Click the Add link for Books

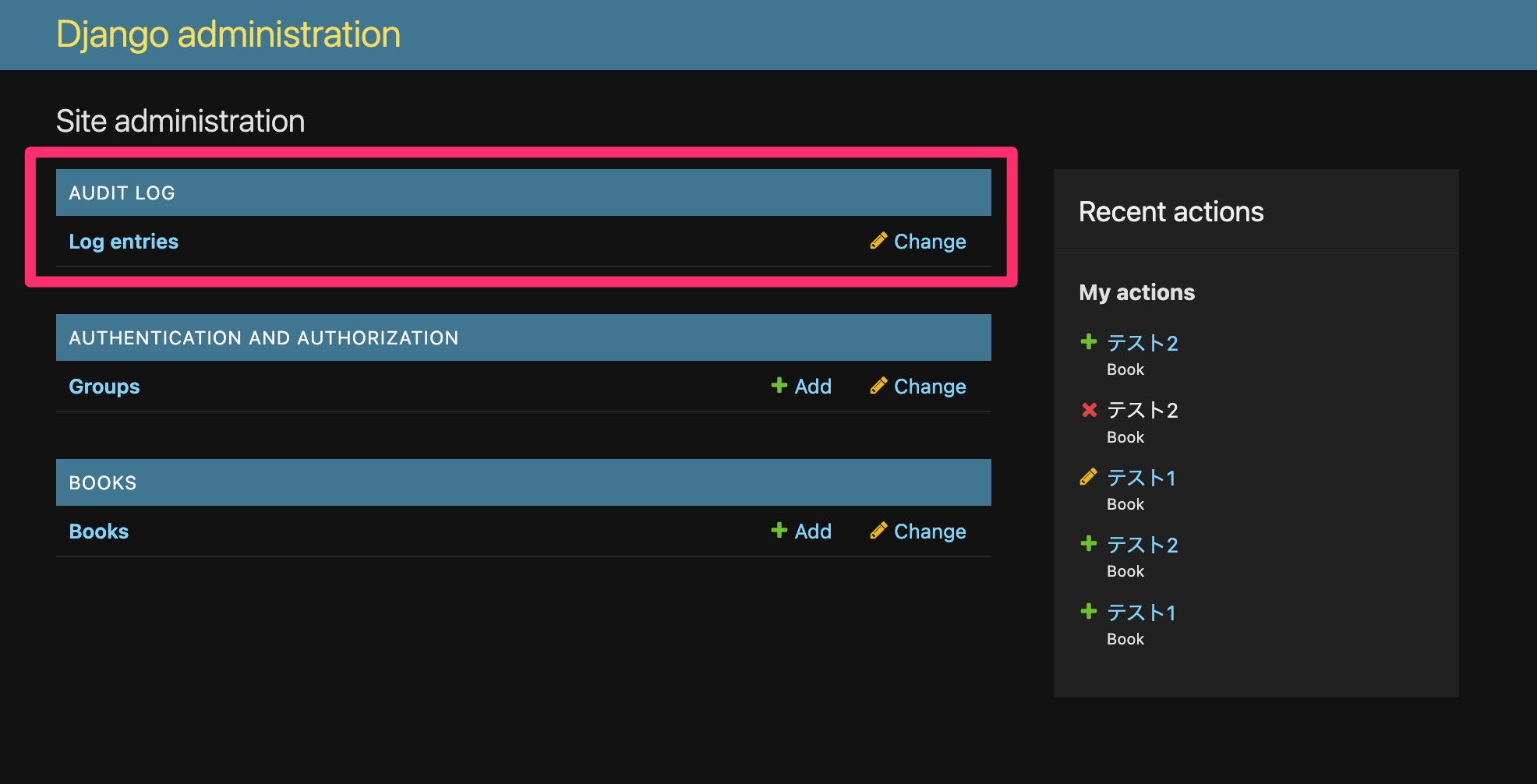813,531
